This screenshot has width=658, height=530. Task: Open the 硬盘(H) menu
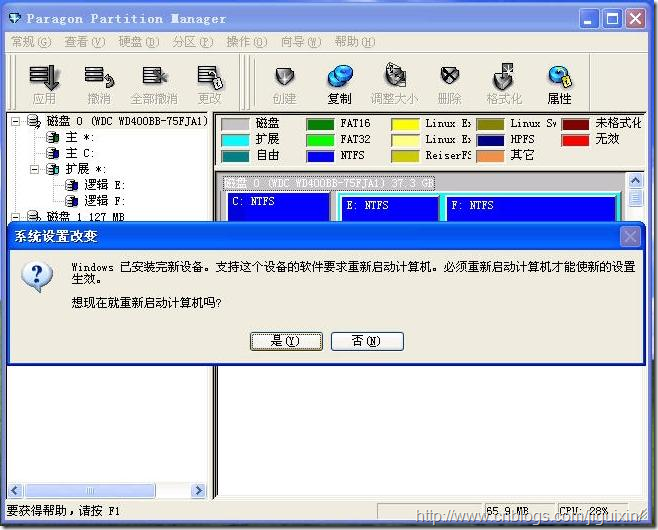(139, 42)
